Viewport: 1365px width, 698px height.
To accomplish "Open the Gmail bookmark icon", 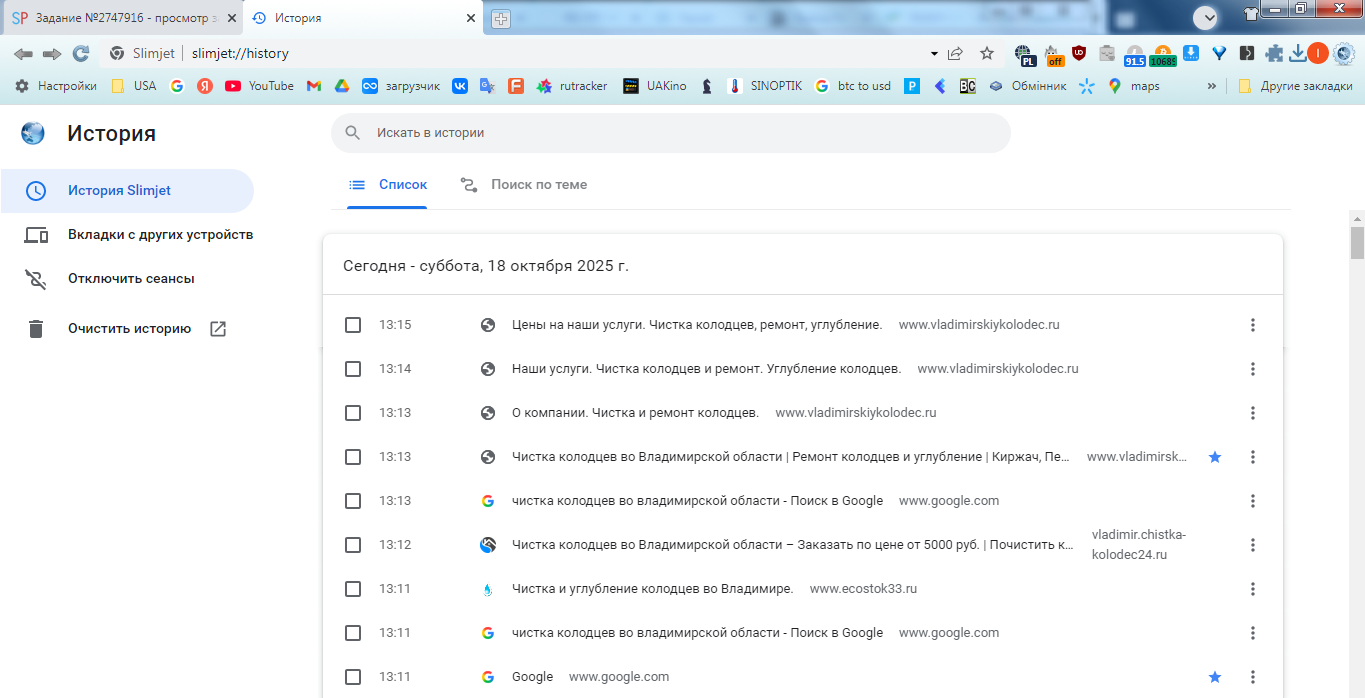I will click(314, 86).
